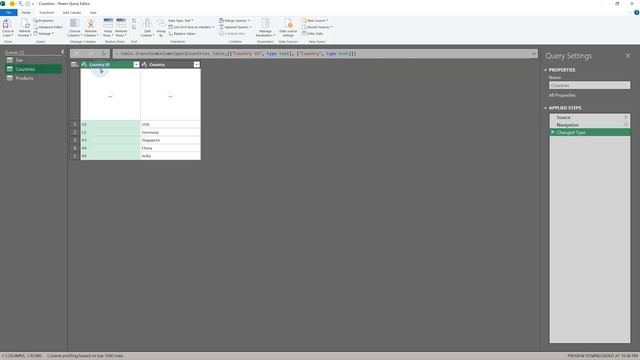This screenshot has width=640, height=360.
Task: Expand the formula bar with the chevron
Action: pyautogui.click(x=533, y=53)
